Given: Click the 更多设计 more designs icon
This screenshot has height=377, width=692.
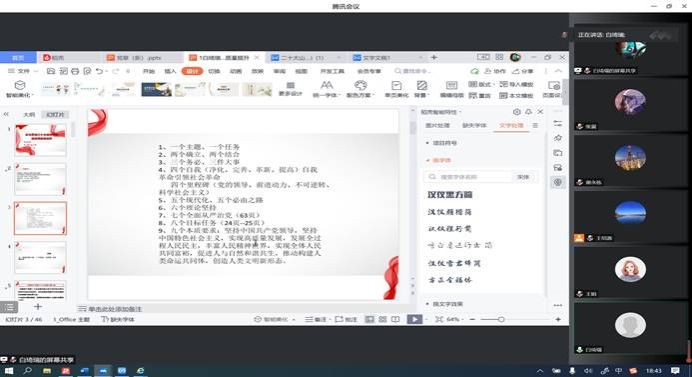Looking at the screenshot, I should click(x=290, y=89).
